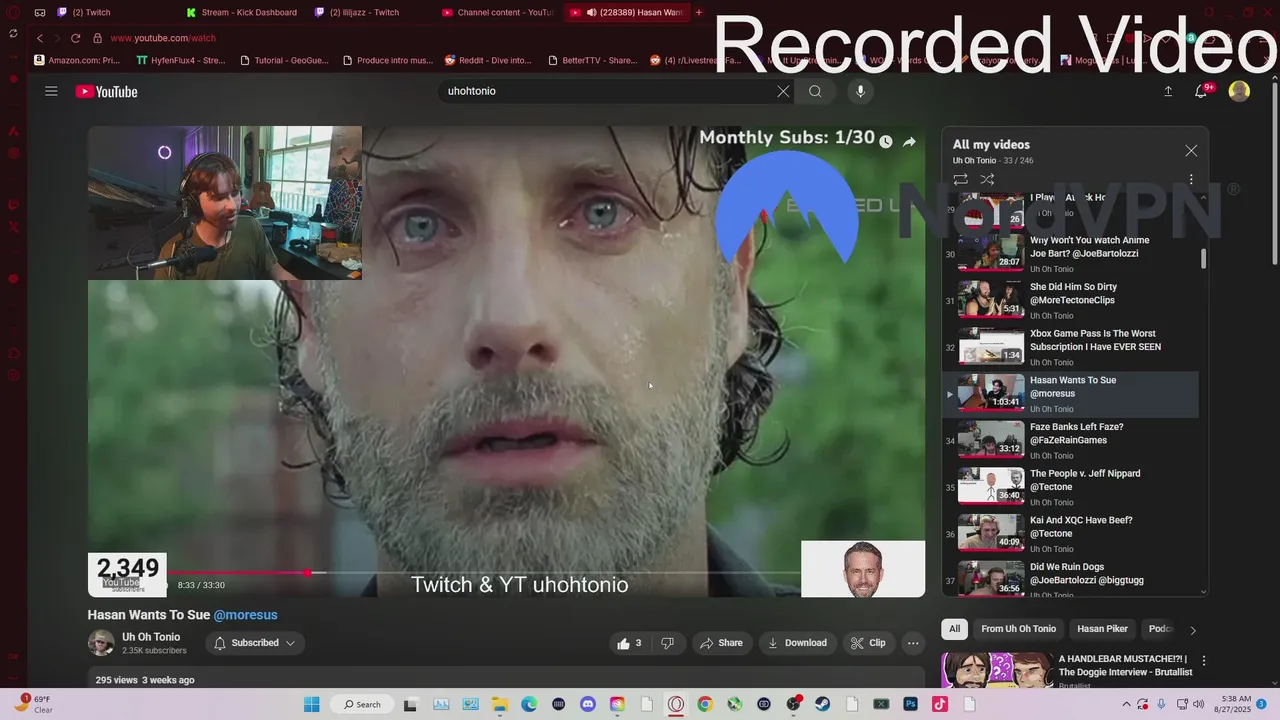
Task: Open taskbar Search box
Action: coord(361,704)
